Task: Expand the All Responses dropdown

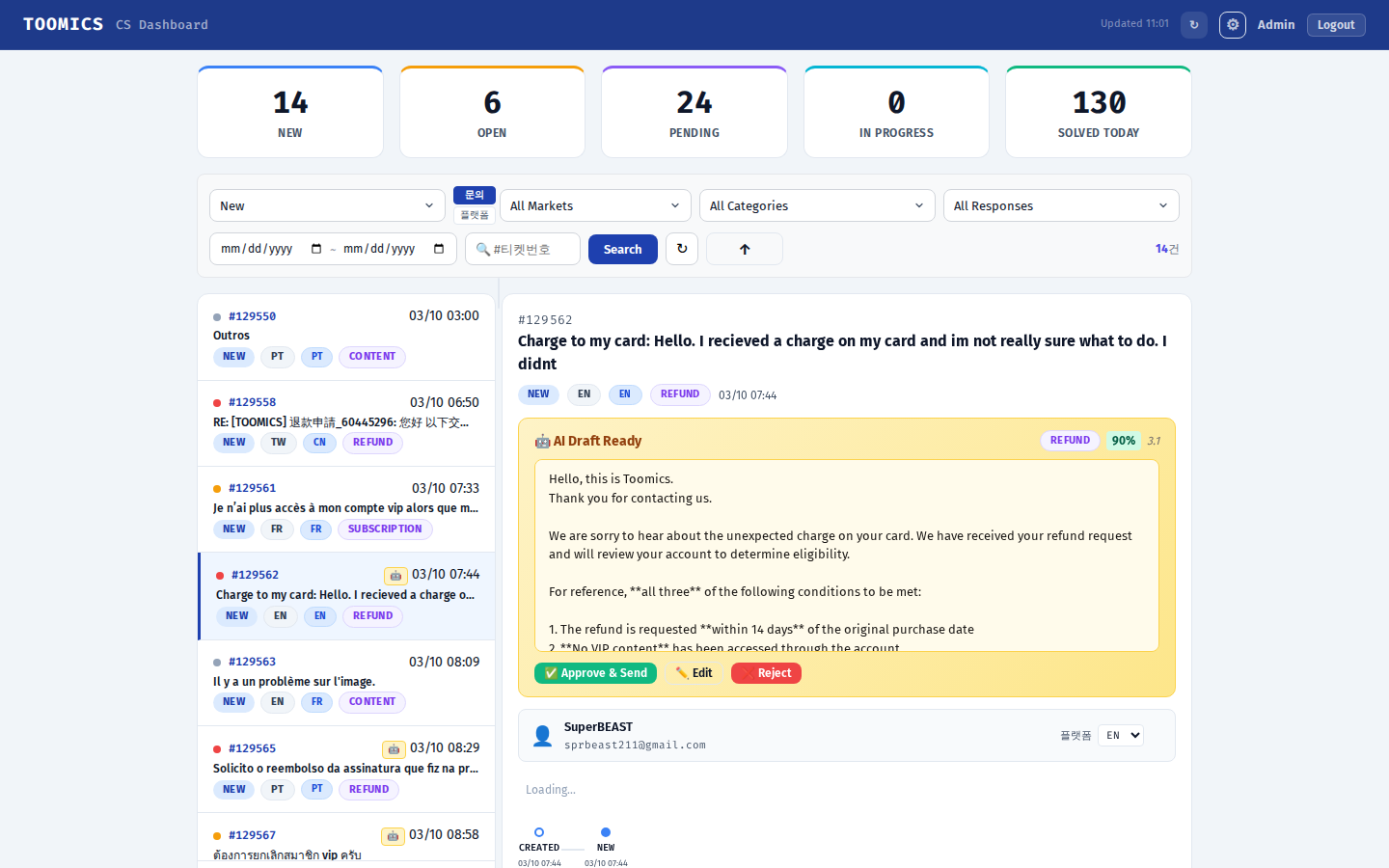Action: point(1060,205)
